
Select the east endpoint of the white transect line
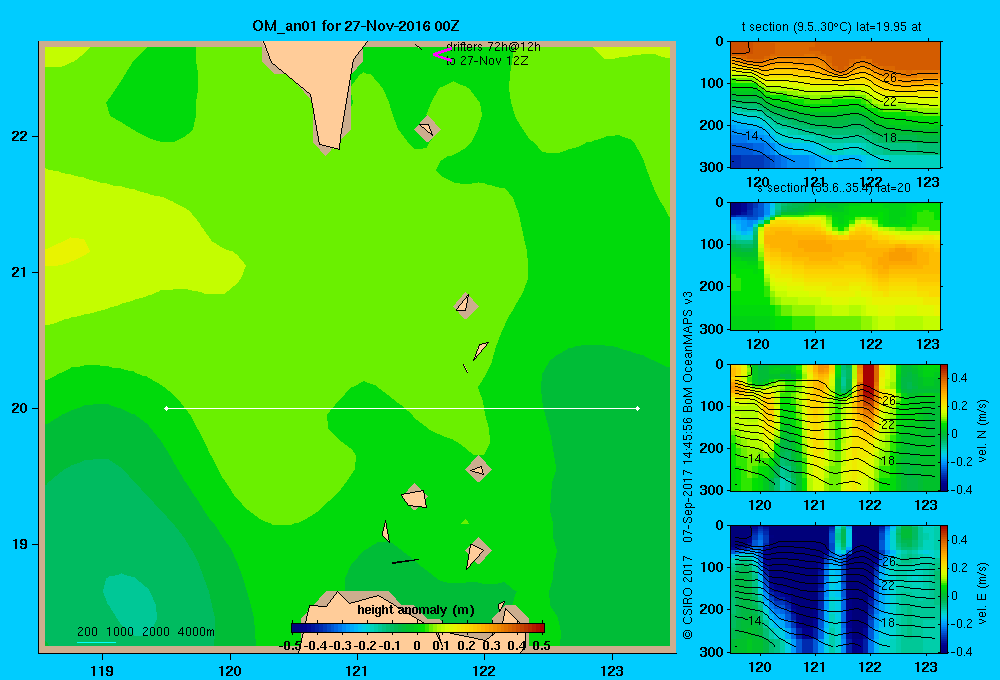638,408
